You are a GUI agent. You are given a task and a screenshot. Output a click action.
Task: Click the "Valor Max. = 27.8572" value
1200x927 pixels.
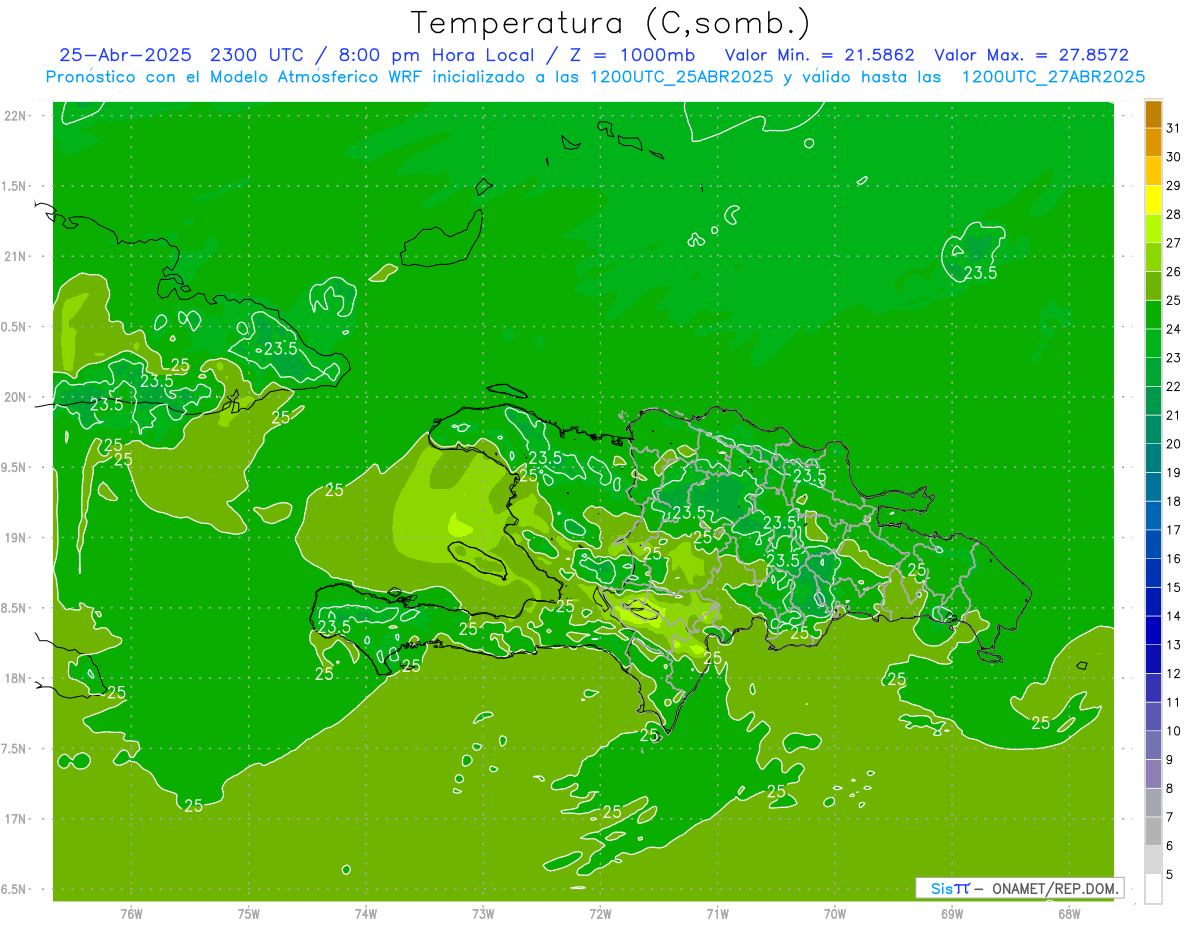1031,55
